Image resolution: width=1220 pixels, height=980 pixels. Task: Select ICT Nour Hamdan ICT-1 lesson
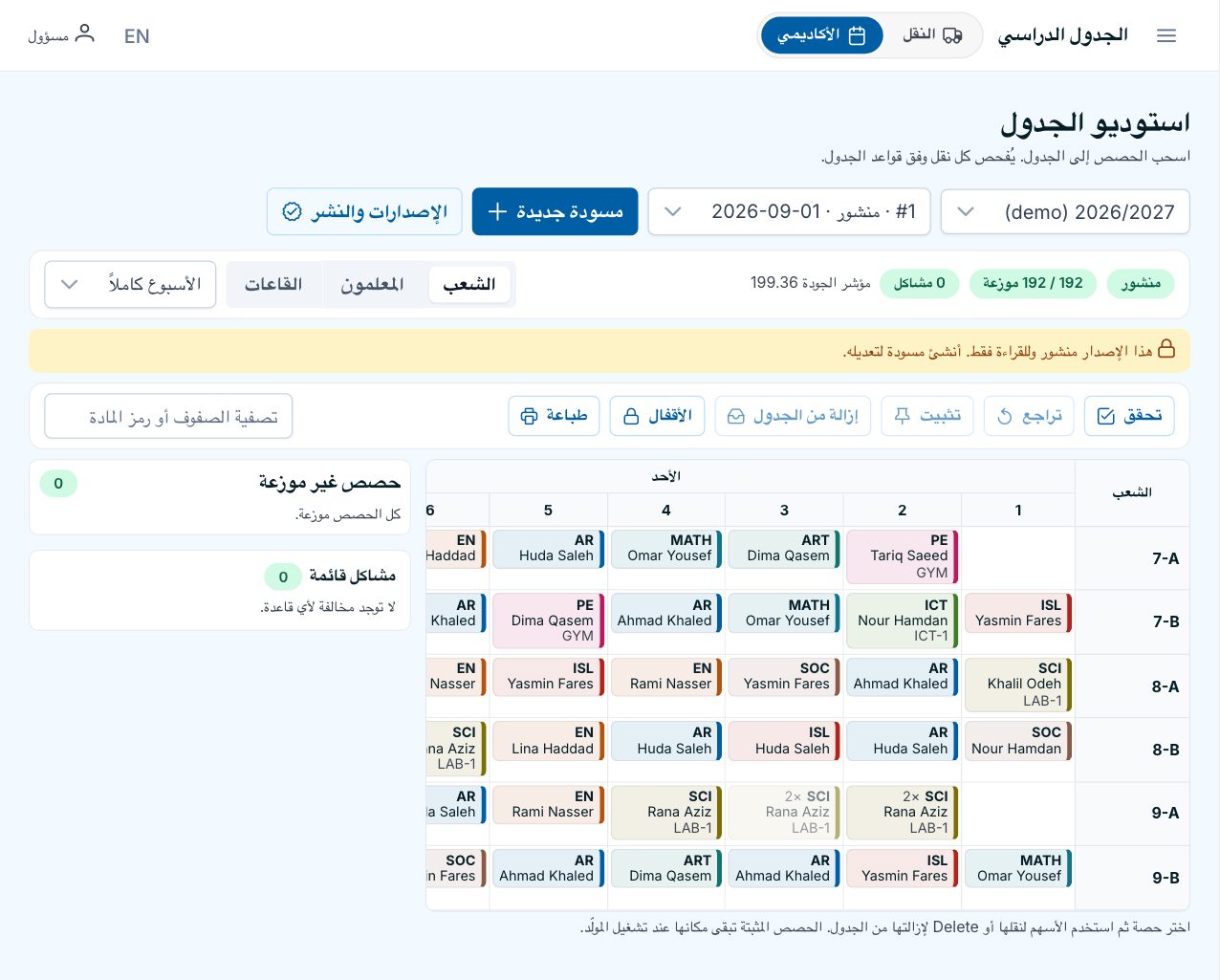pyautogui.click(x=902, y=621)
